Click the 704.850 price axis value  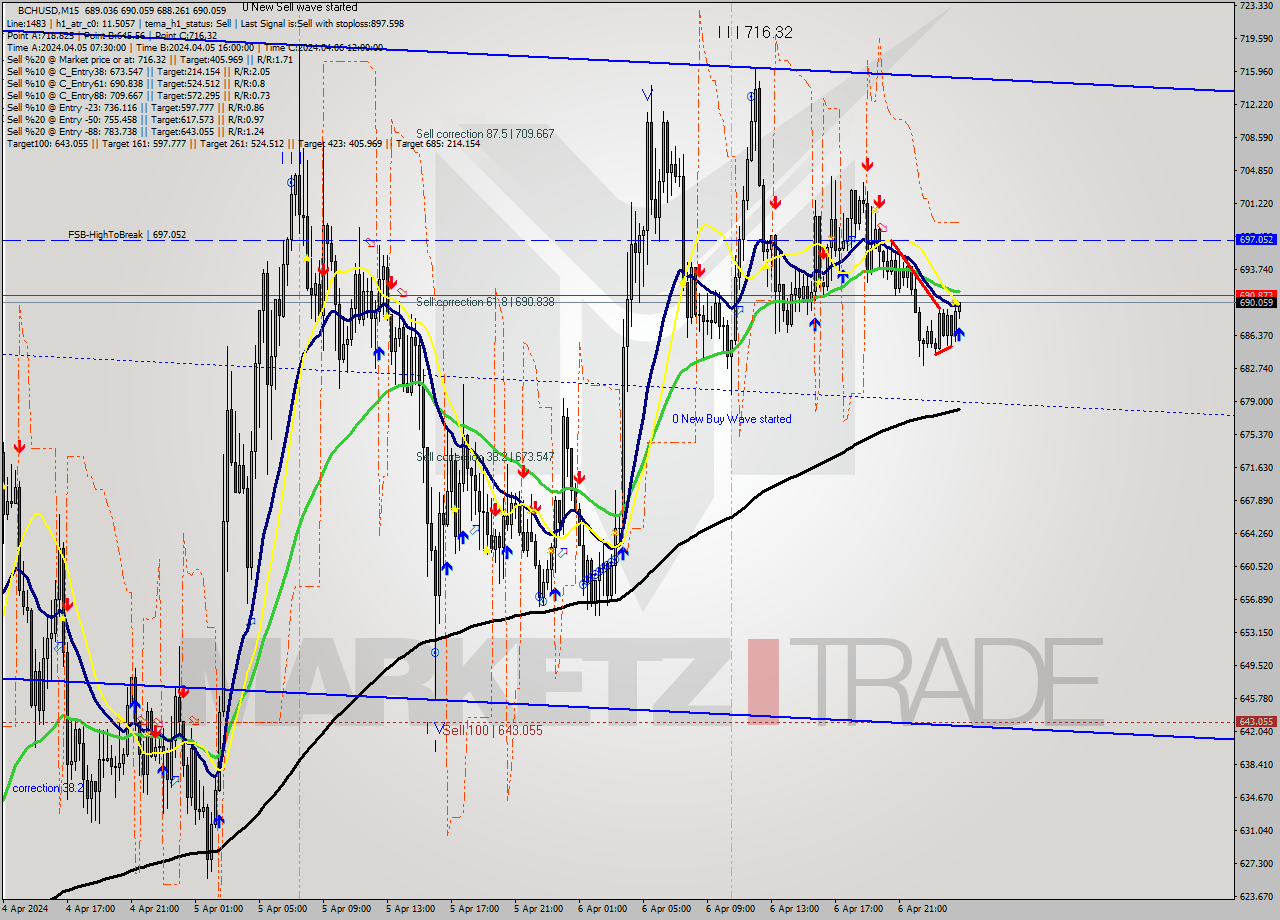pyautogui.click(x=1255, y=170)
